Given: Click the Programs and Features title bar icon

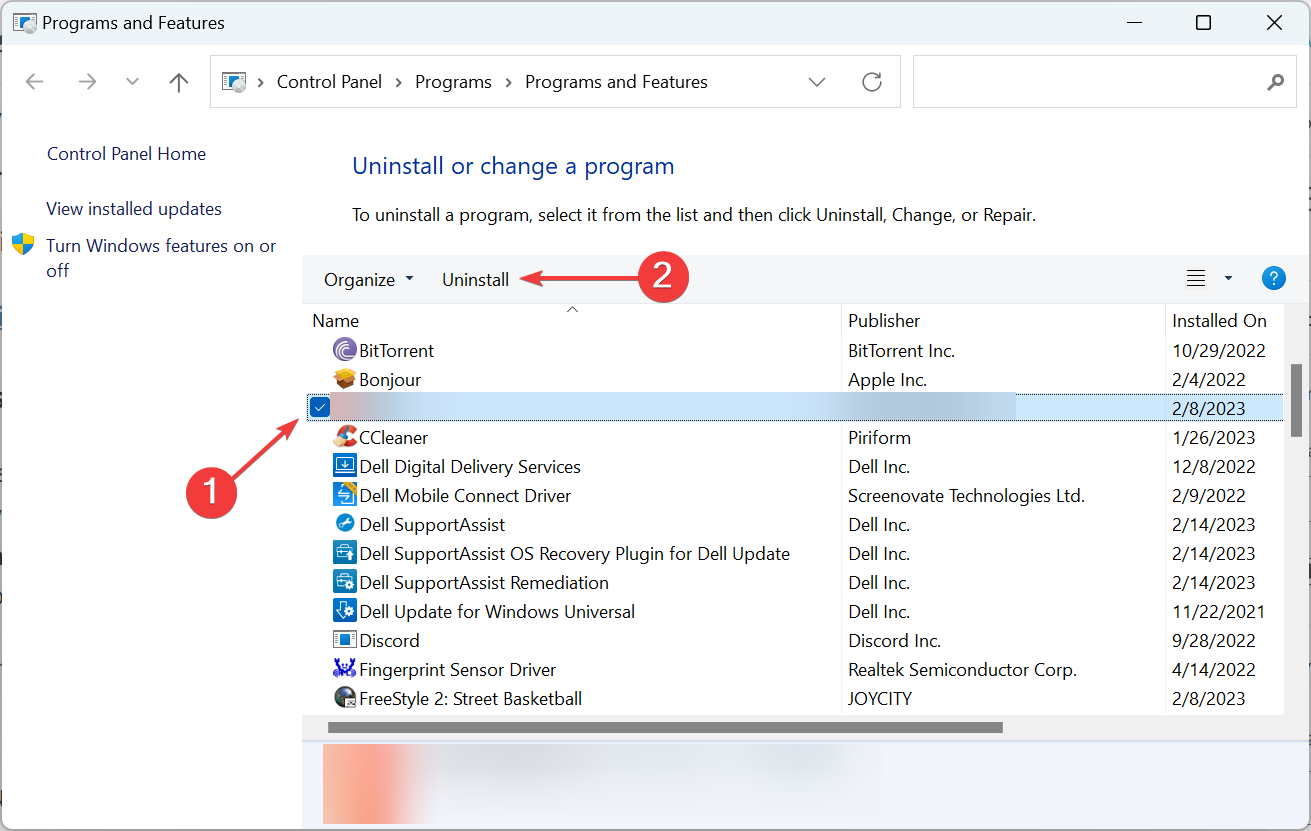Looking at the screenshot, I should point(24,22).
